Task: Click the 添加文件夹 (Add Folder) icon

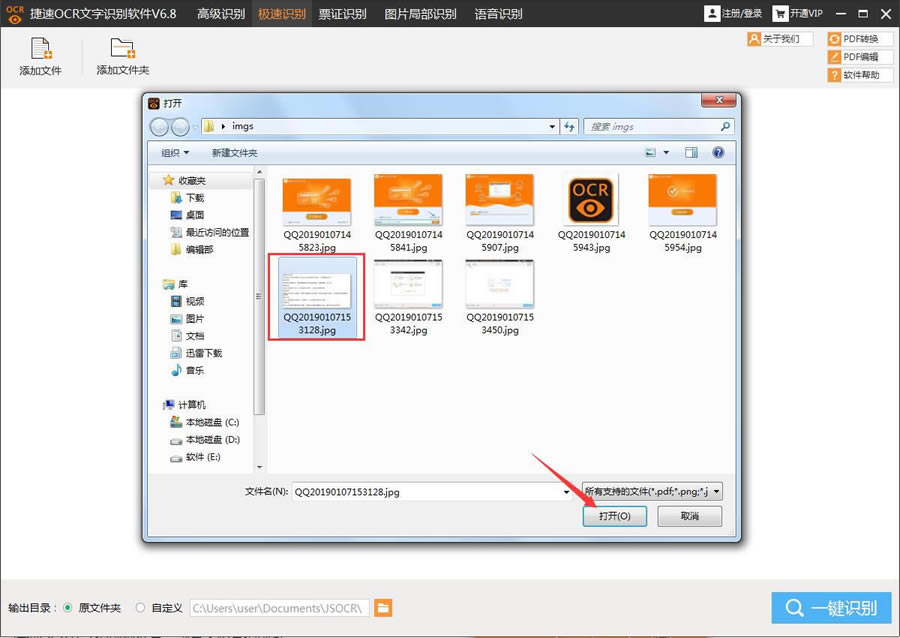Action: [x=121, y=56]
